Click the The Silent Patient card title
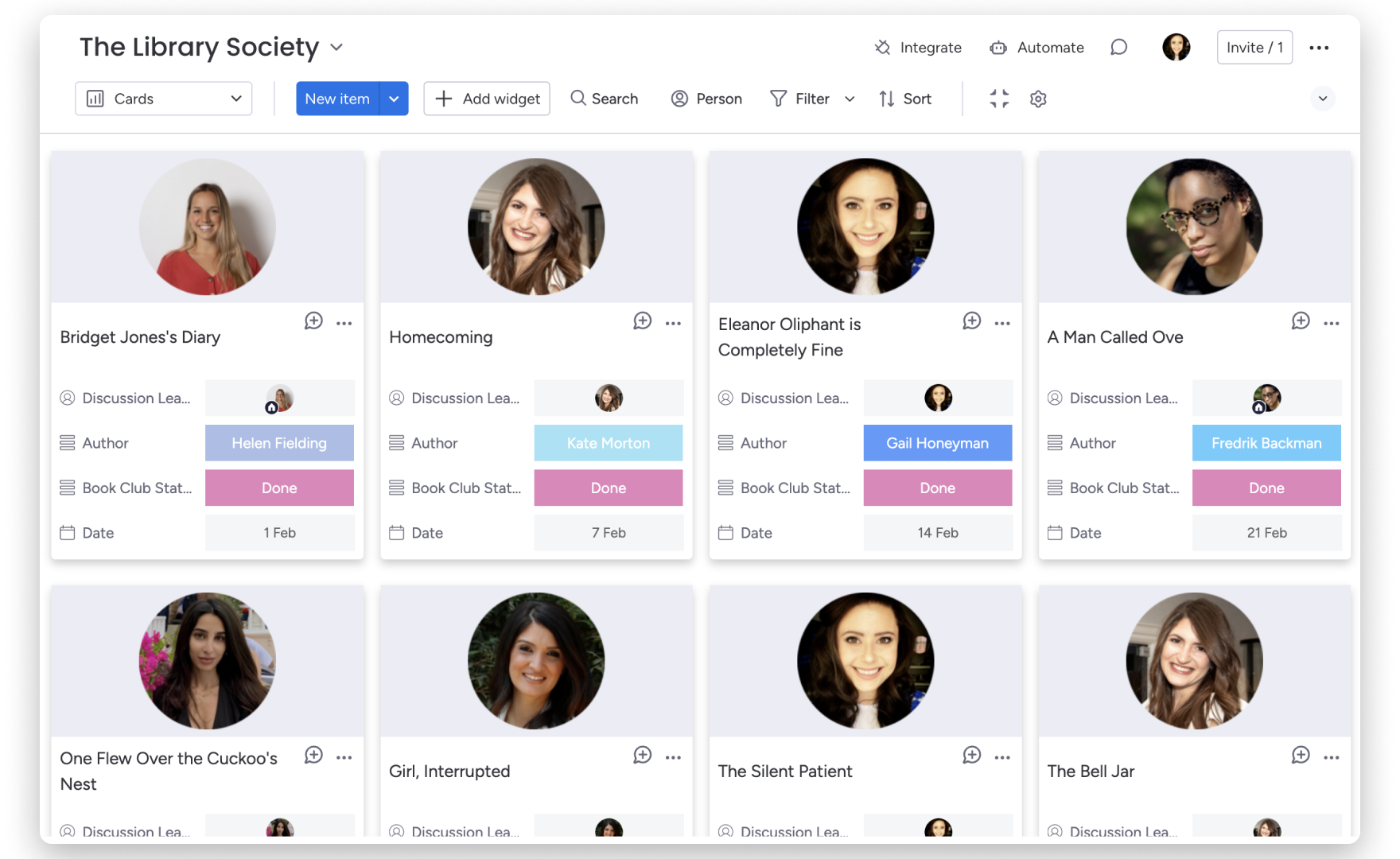 click(785, 772)
